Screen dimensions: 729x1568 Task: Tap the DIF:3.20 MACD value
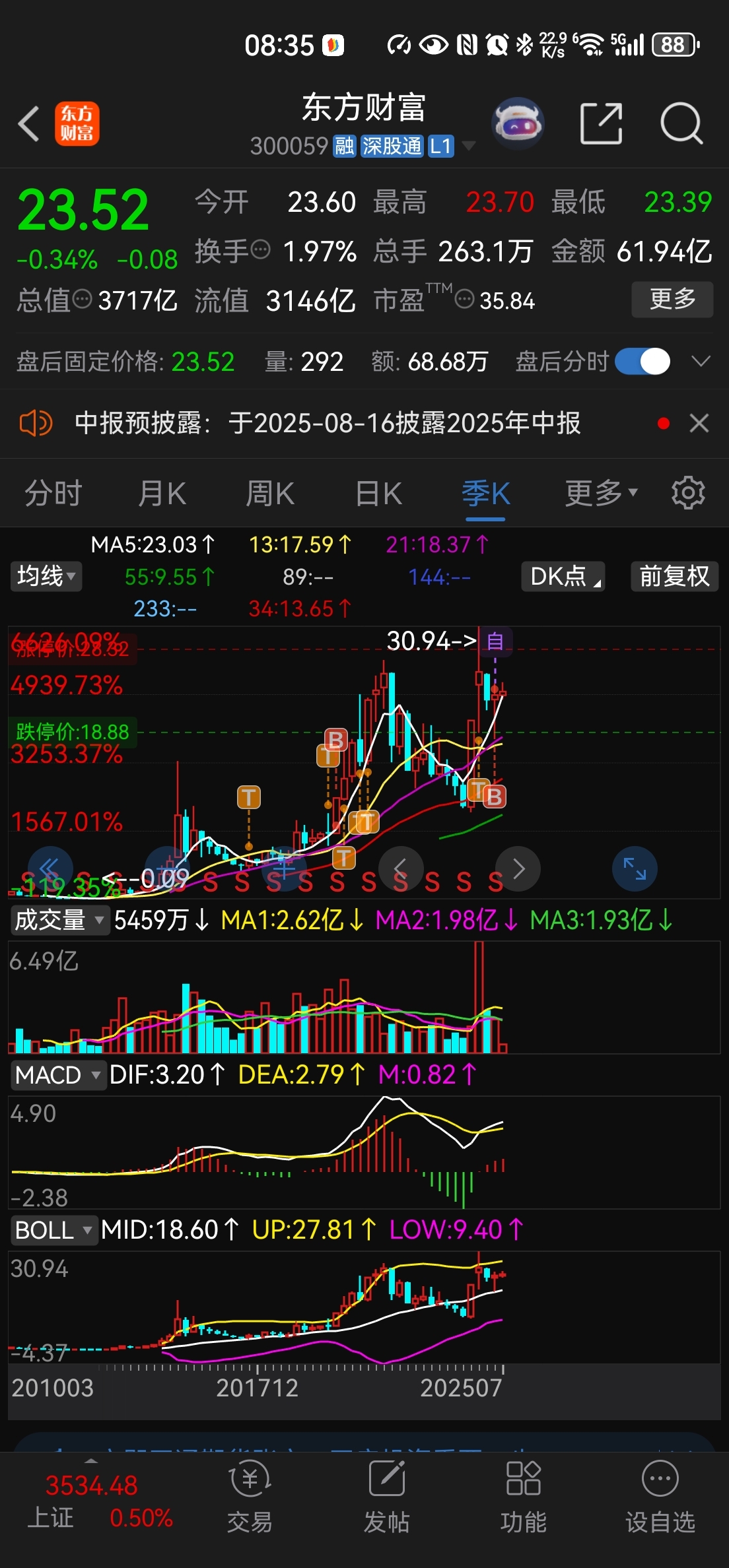[167, 1075]
